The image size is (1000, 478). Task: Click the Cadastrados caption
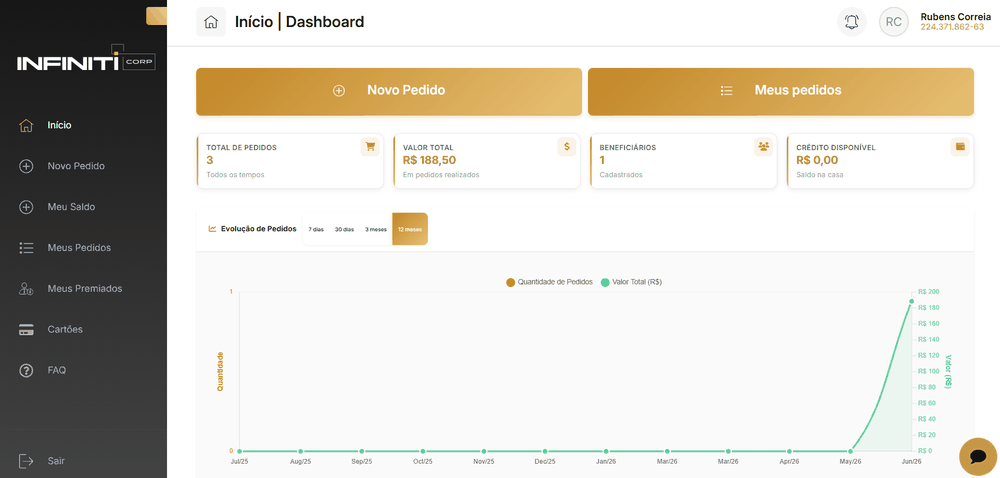click(x=621, y=175)
